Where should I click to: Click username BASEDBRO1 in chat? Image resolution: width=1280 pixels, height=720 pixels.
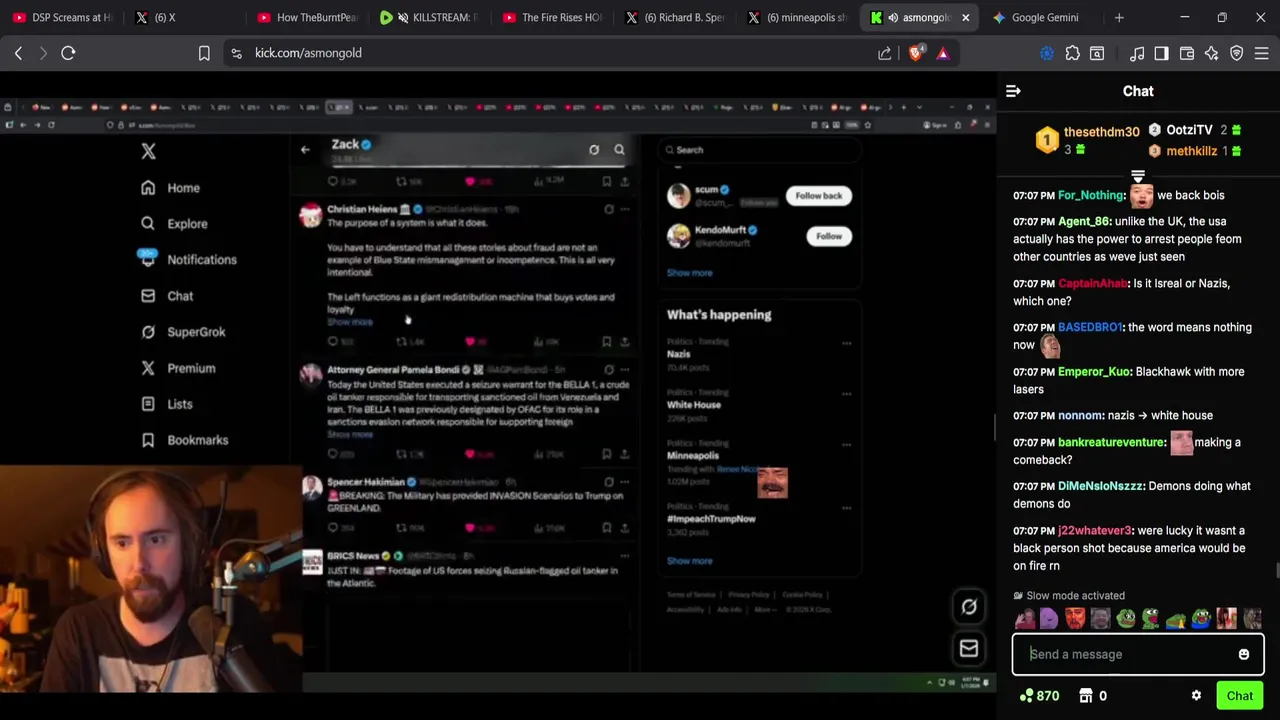tap(1090, 328)
